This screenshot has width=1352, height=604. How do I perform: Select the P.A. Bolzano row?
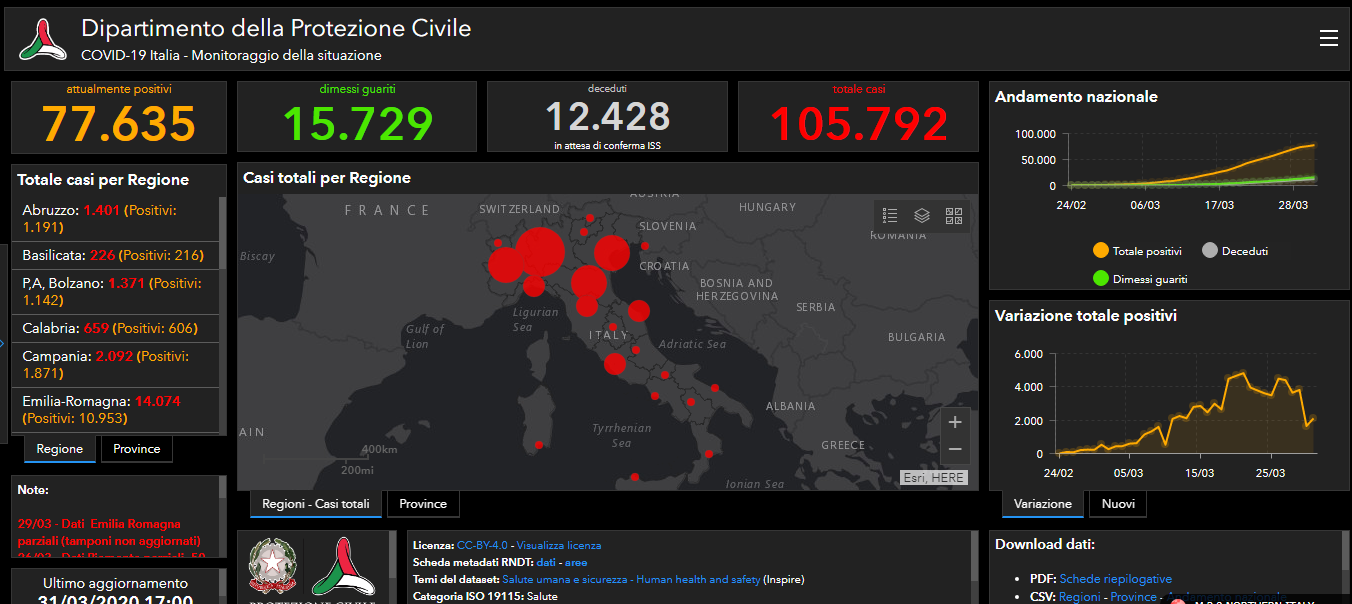coord(115,291)
